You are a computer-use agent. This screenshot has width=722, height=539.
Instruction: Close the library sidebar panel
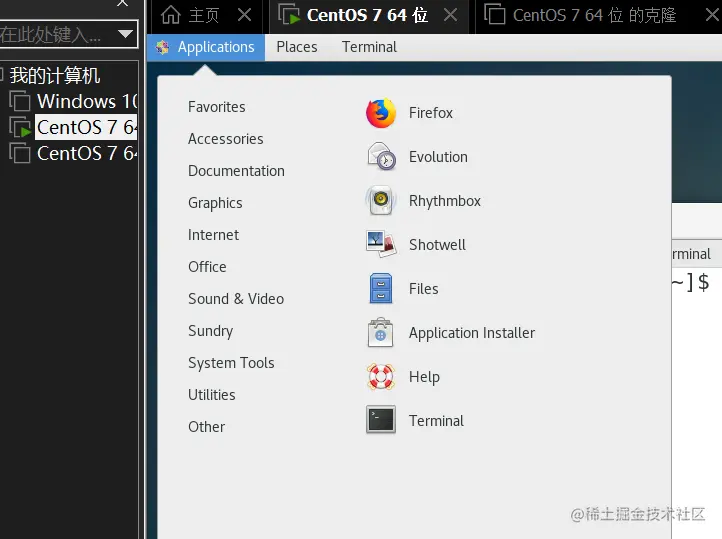[122, 3]
